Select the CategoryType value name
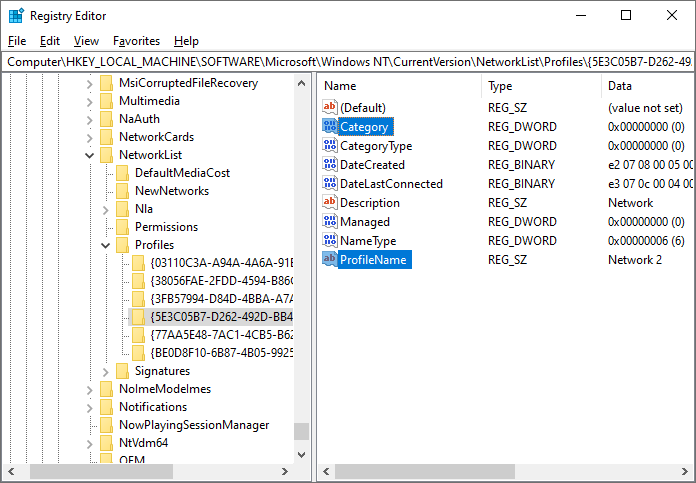 [376, 146]
